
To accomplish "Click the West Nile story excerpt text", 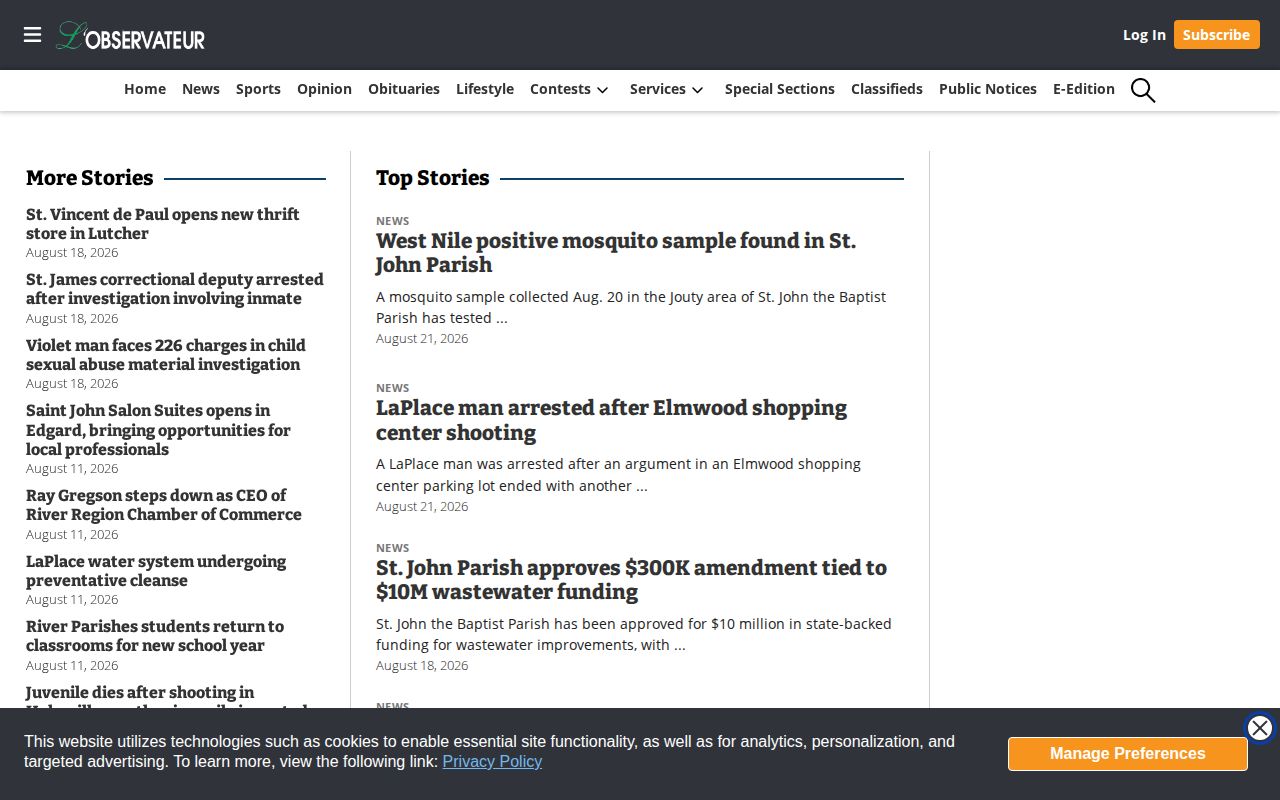I will click(631, 307).
